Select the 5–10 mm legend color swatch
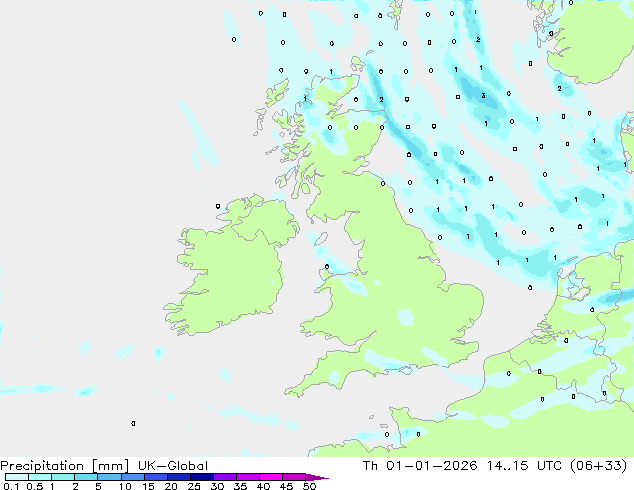This screenshot has width=634, height=490. (109, 477)
